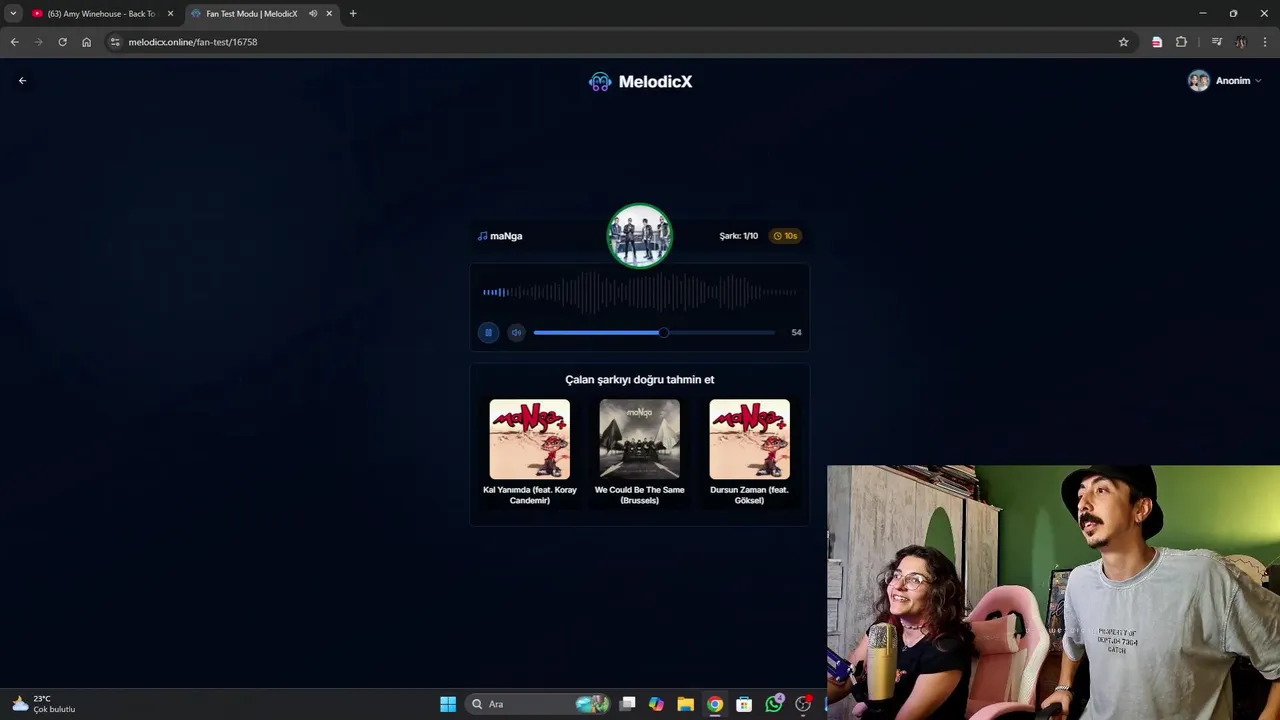The height and width of the screenshot is (720, 1280).
Task: View site information icon in address bar
Action: (115, 42)
